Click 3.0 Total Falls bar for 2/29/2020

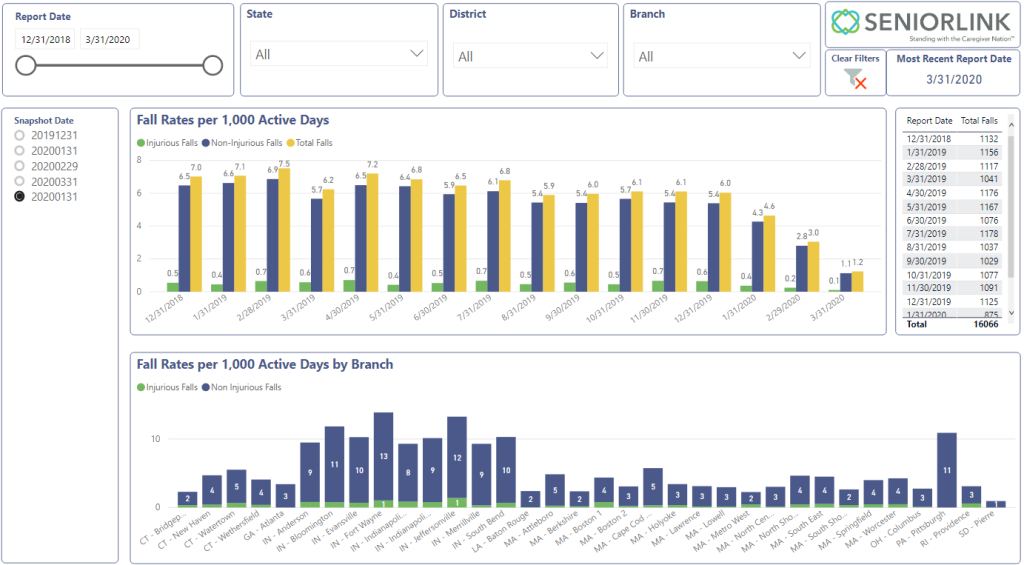coord(813,267)
